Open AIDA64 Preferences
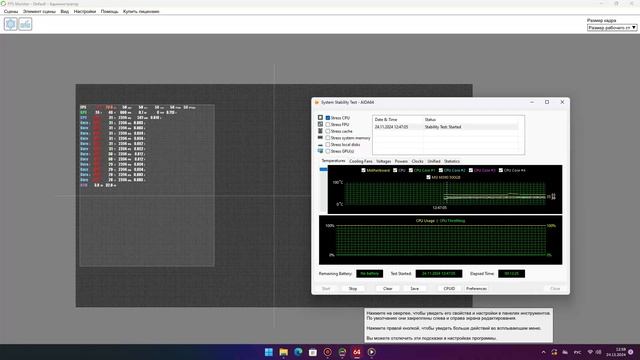Viewport: 640px width, 360px height. click(476, 289)
